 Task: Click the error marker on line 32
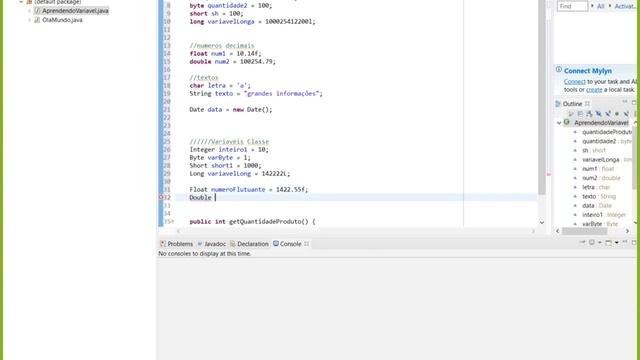coord(161,197)
